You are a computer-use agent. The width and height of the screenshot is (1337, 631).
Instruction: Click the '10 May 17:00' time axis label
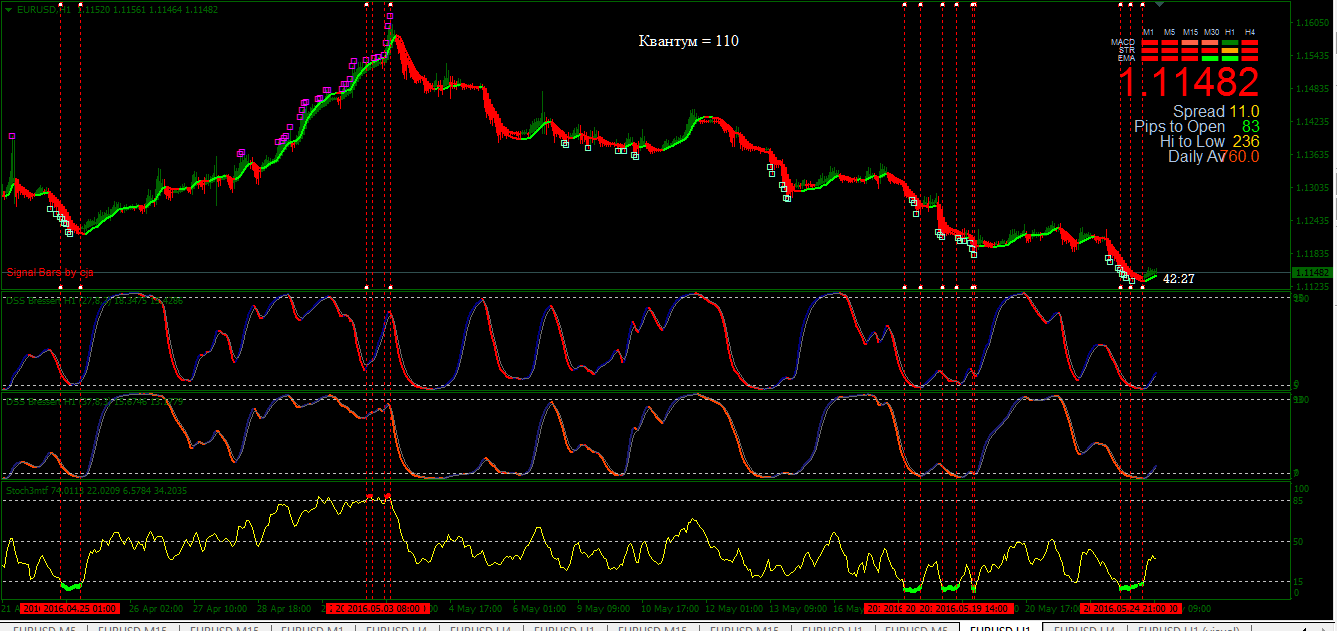[x=670, y=608]
